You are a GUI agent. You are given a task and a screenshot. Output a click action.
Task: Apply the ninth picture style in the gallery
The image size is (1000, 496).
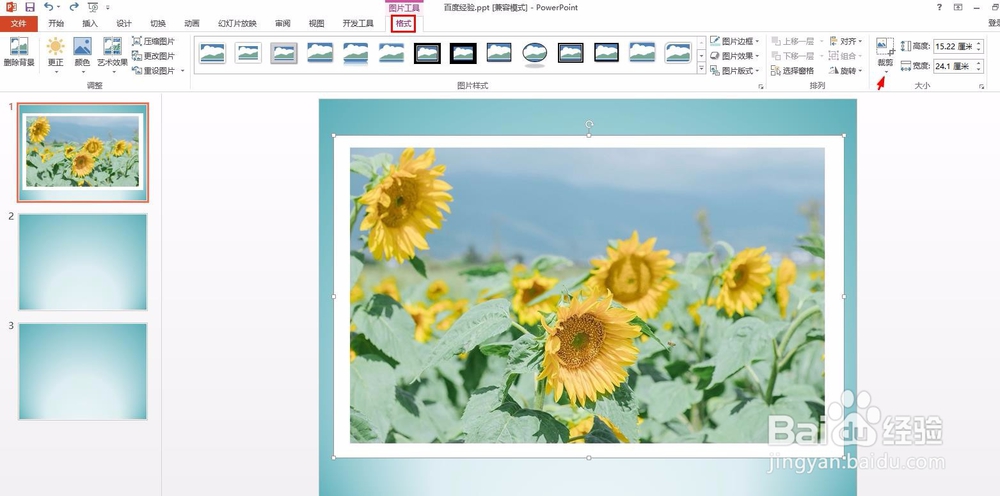(499, 53)
